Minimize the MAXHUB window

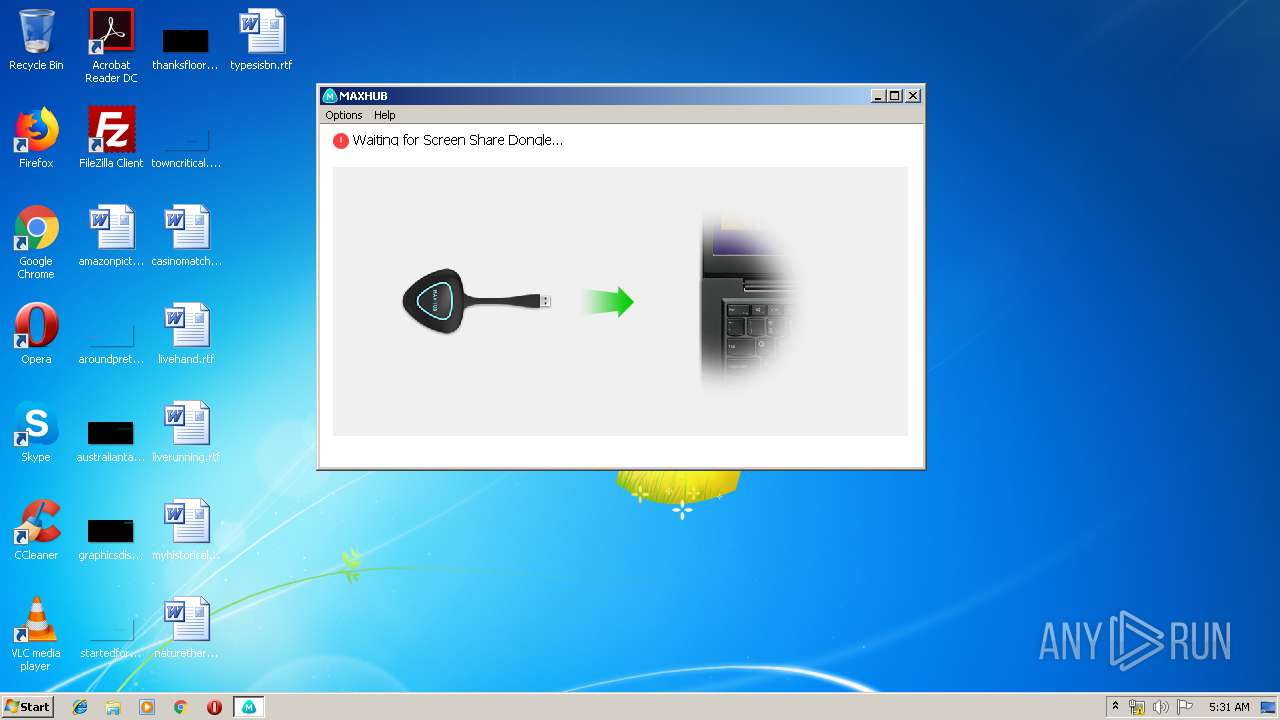coord(878,96)
